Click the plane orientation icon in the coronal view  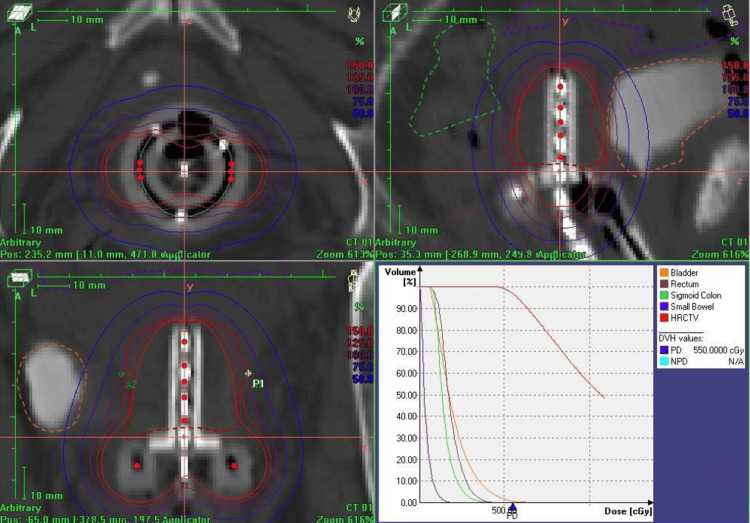coord(20,278)
